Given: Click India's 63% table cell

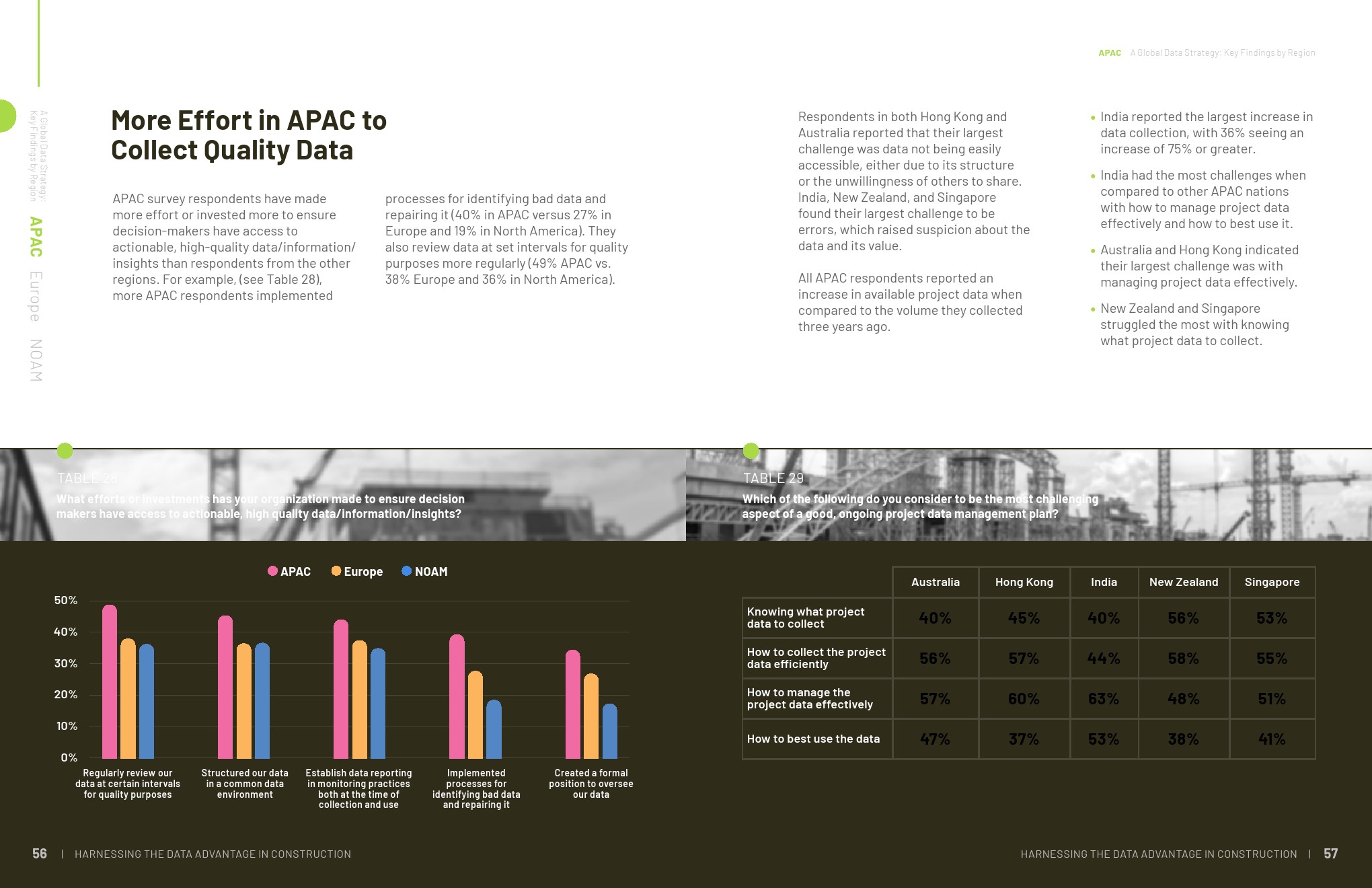Looking at the screenshot, I should point(1103,699).
